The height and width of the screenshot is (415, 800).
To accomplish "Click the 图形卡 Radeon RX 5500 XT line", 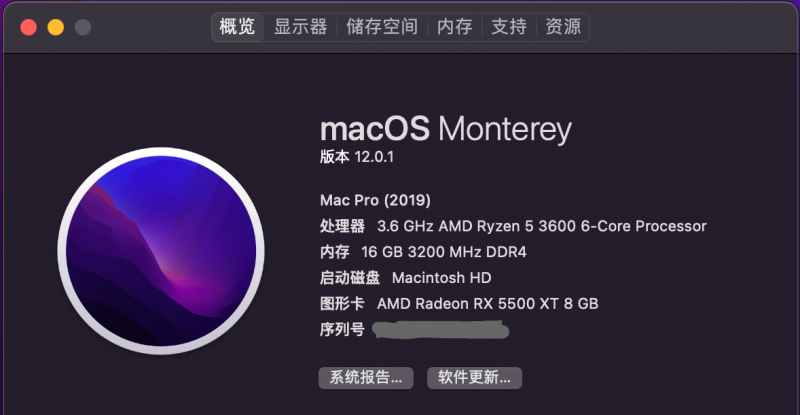I will pos(459,304).
